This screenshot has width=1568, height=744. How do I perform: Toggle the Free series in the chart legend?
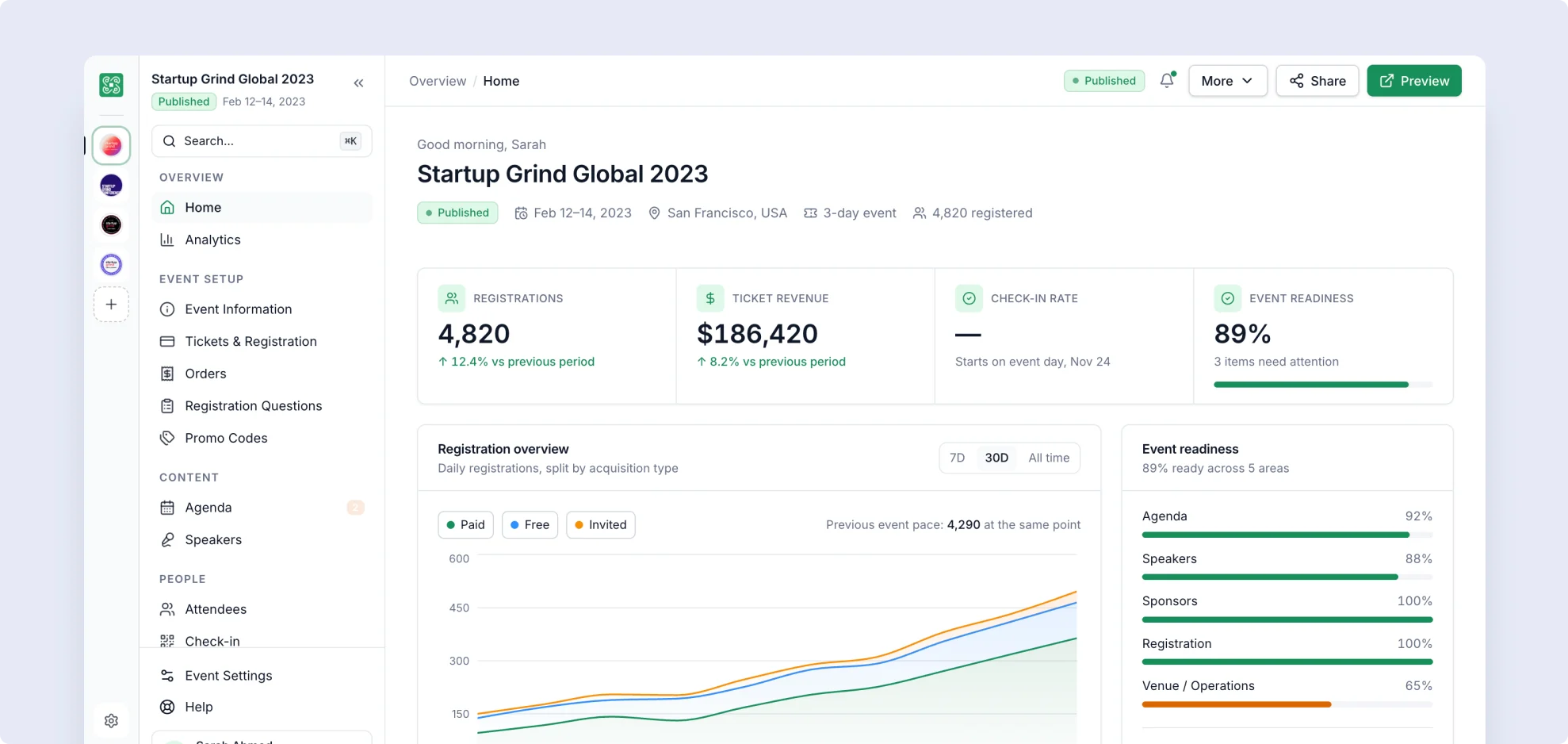coord(530,525)
